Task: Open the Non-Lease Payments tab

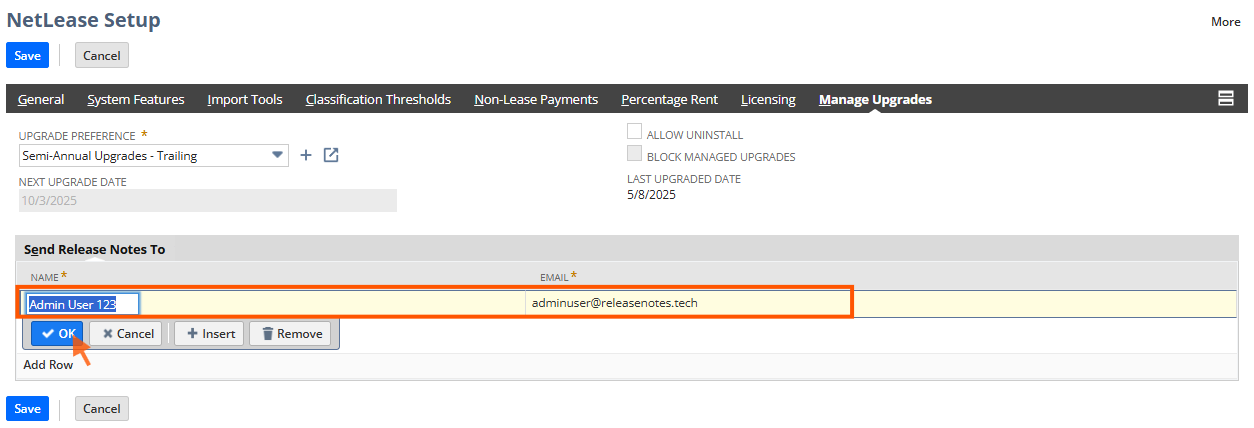Action: click(536, 99)
